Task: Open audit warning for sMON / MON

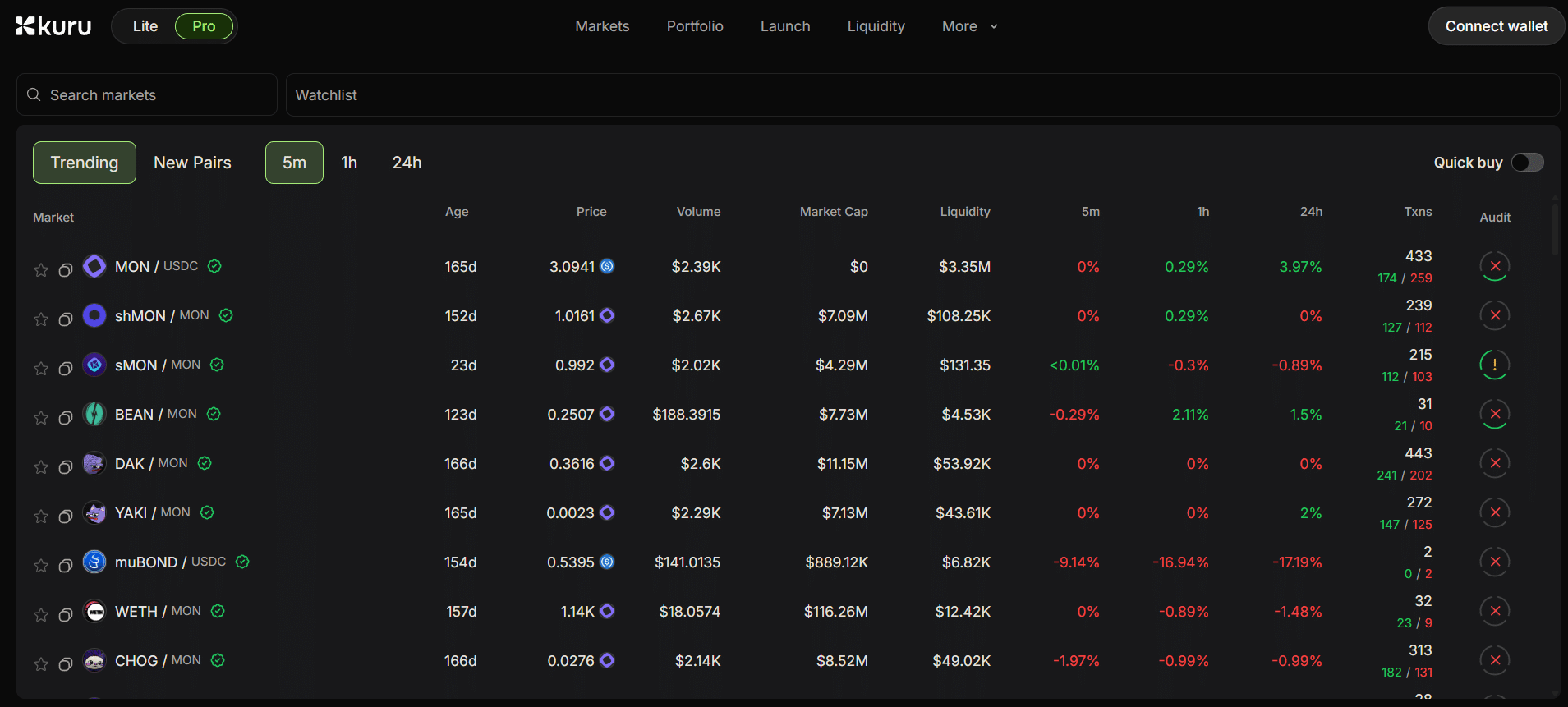Action: (x=1495, y=365)
